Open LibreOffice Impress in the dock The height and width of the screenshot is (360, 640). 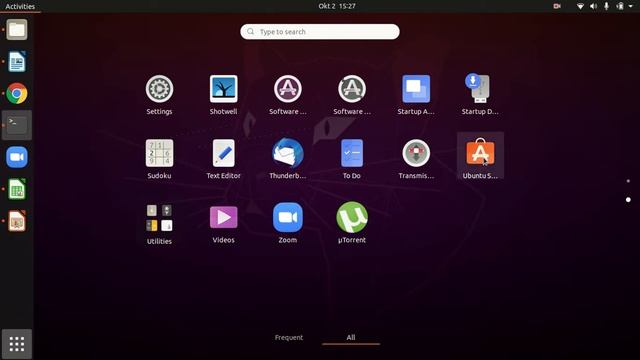click(17, 221)
